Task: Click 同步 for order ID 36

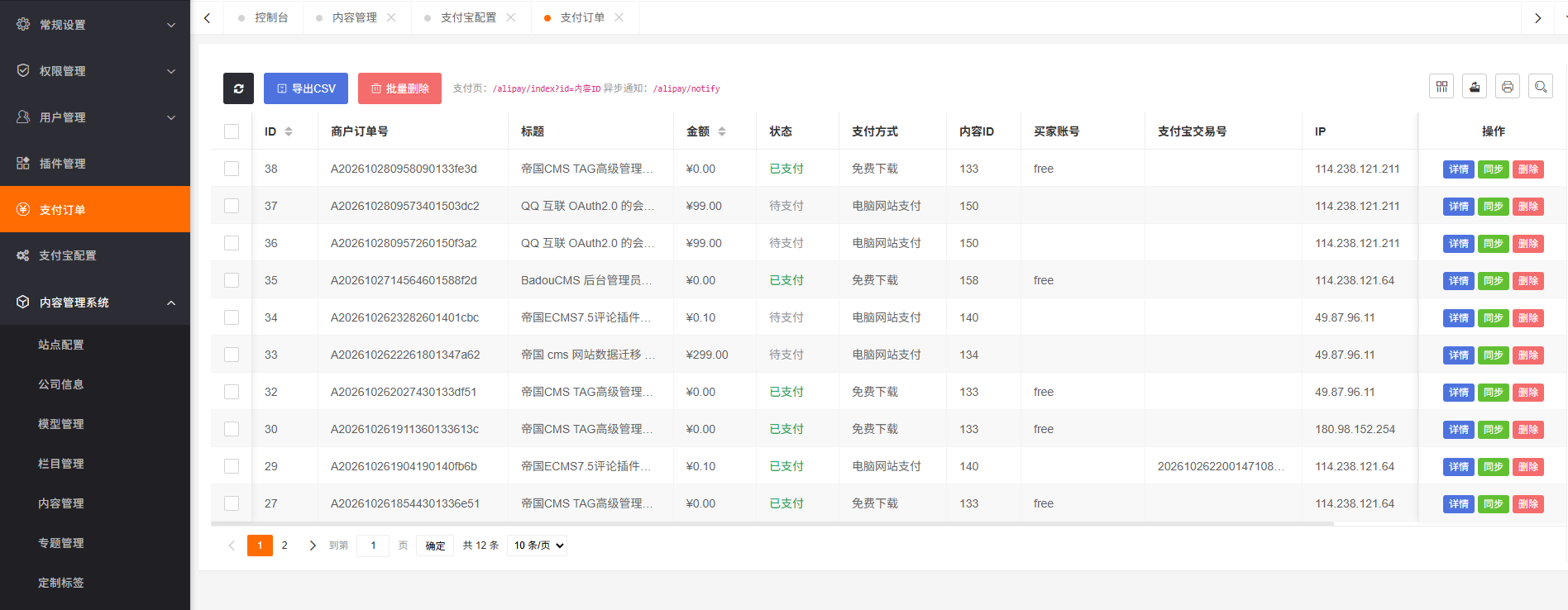Action: click(1494, 244)
